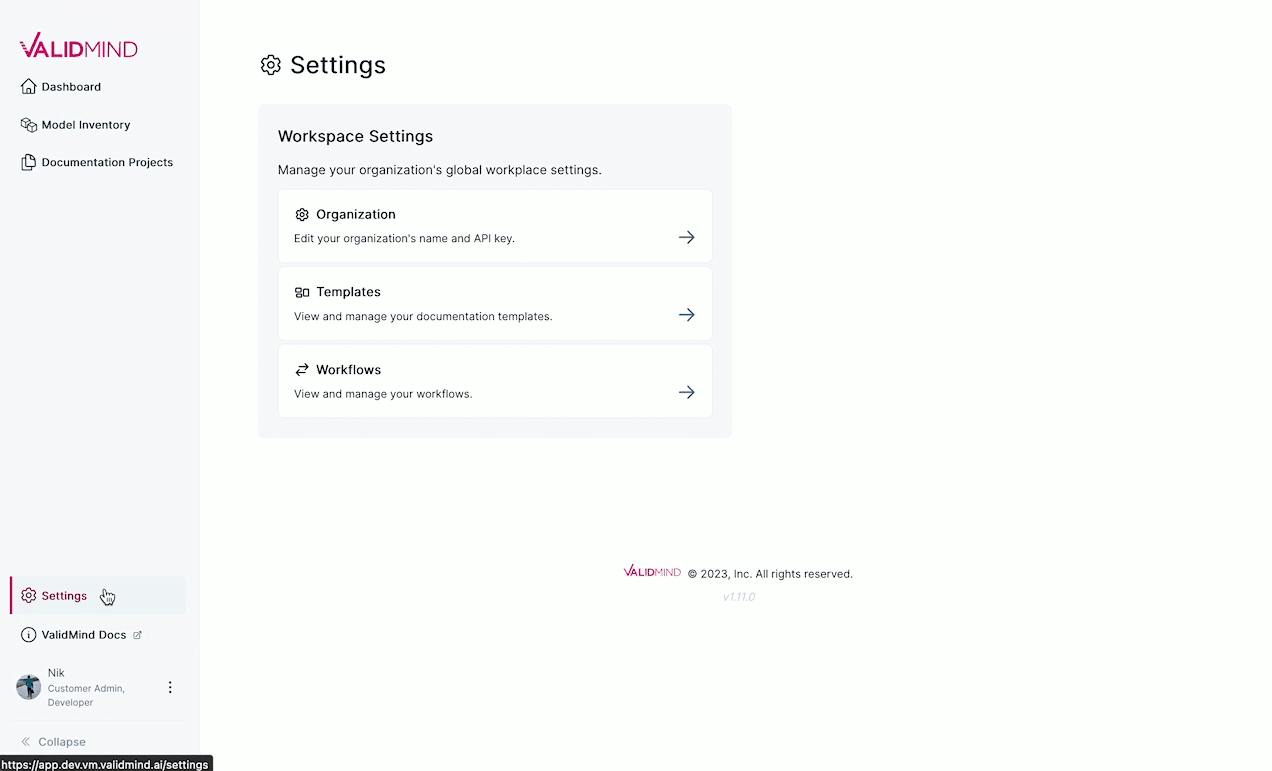Screen dimensions: 1272x771
Task: Open Documentation Projects via its document icon
Action: 28,161
